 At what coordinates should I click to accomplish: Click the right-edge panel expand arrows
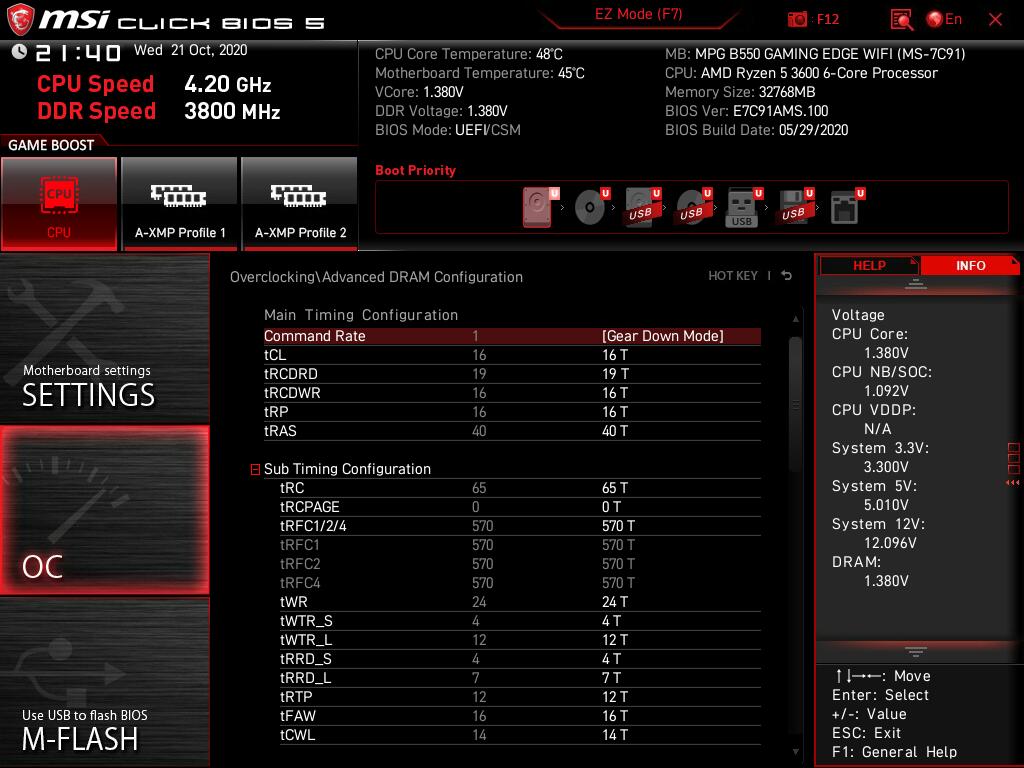click(x=1013, y=483)
